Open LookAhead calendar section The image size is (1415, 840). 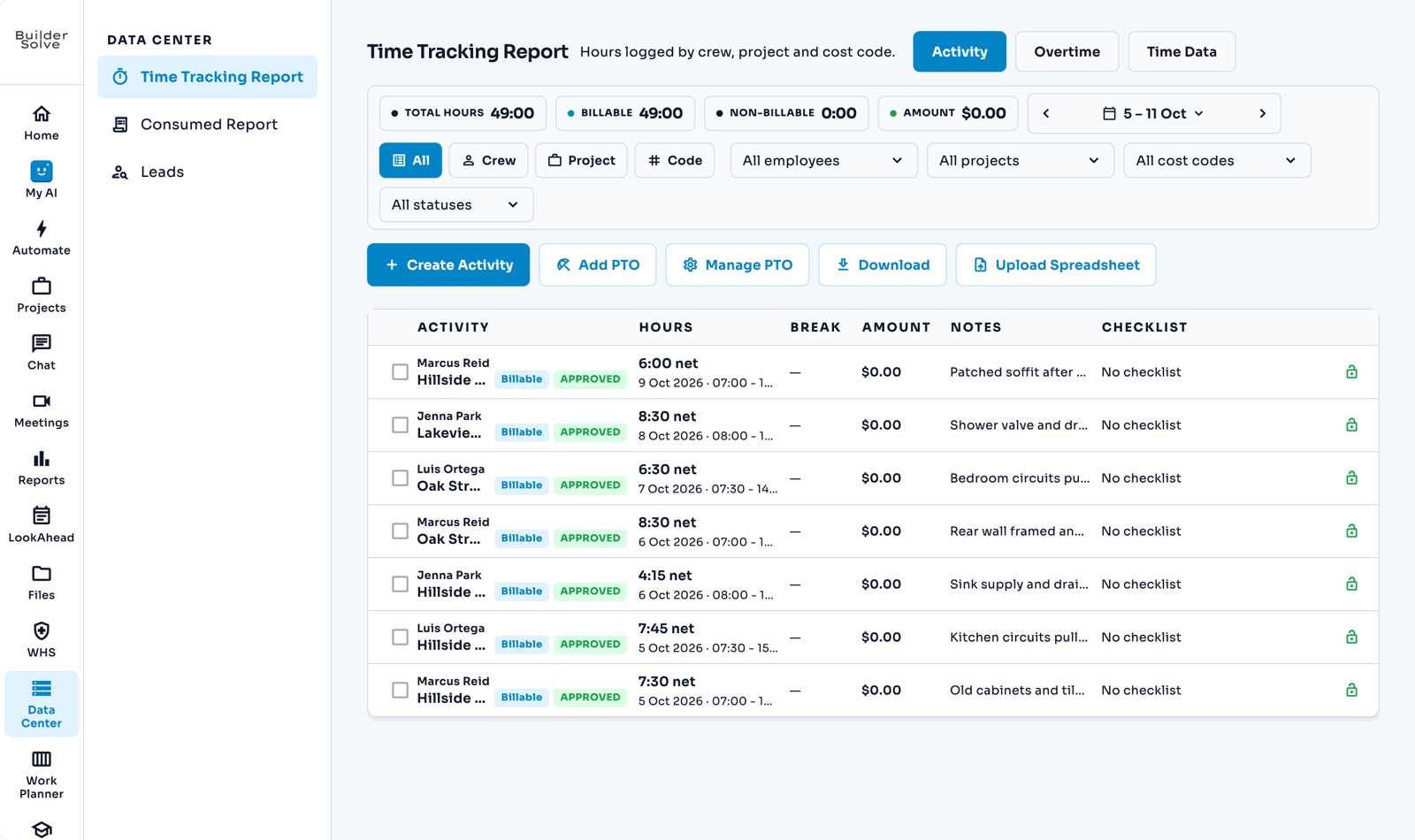42,525
